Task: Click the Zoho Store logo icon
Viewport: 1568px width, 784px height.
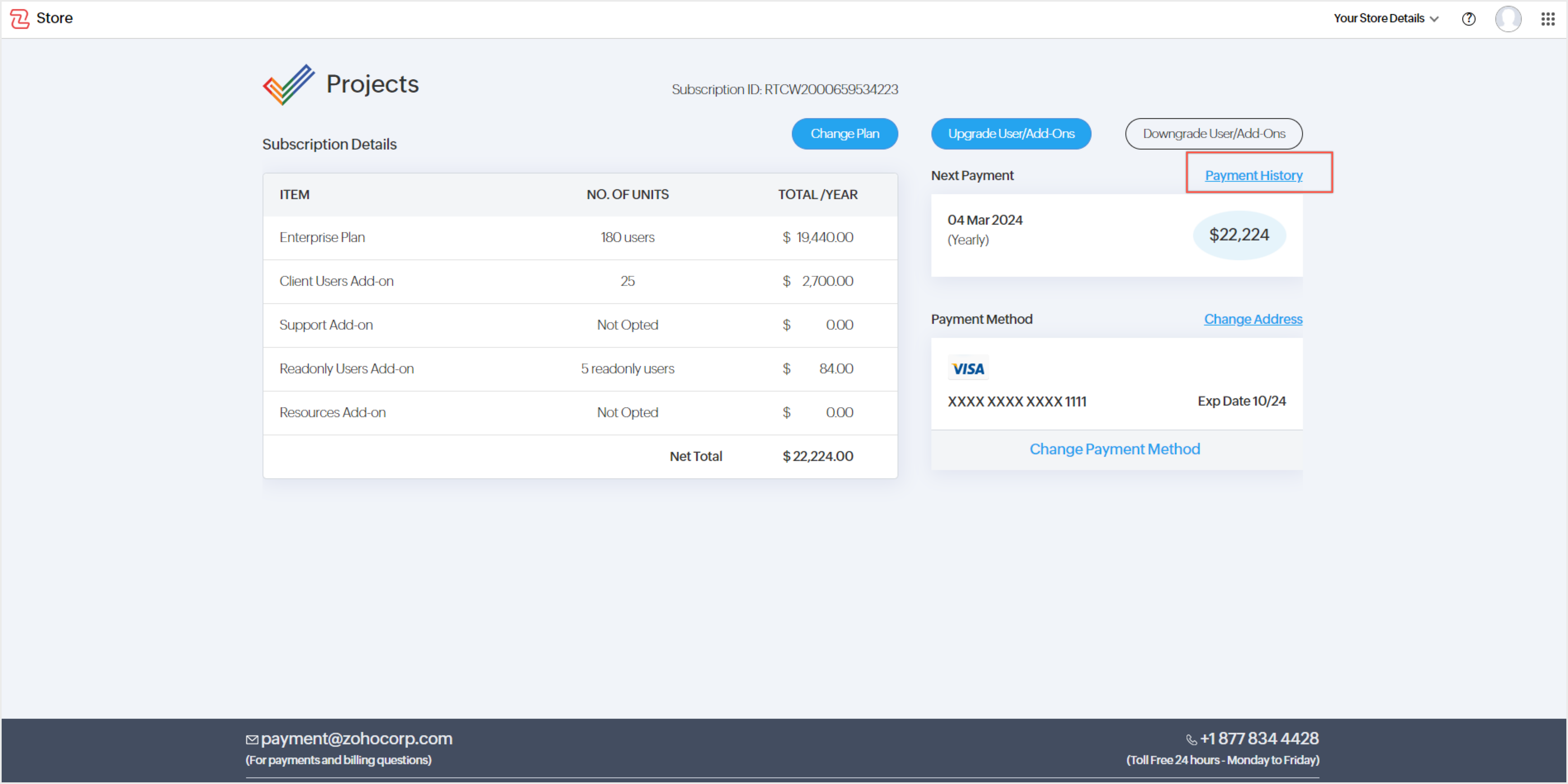Action: click(19, 18)
